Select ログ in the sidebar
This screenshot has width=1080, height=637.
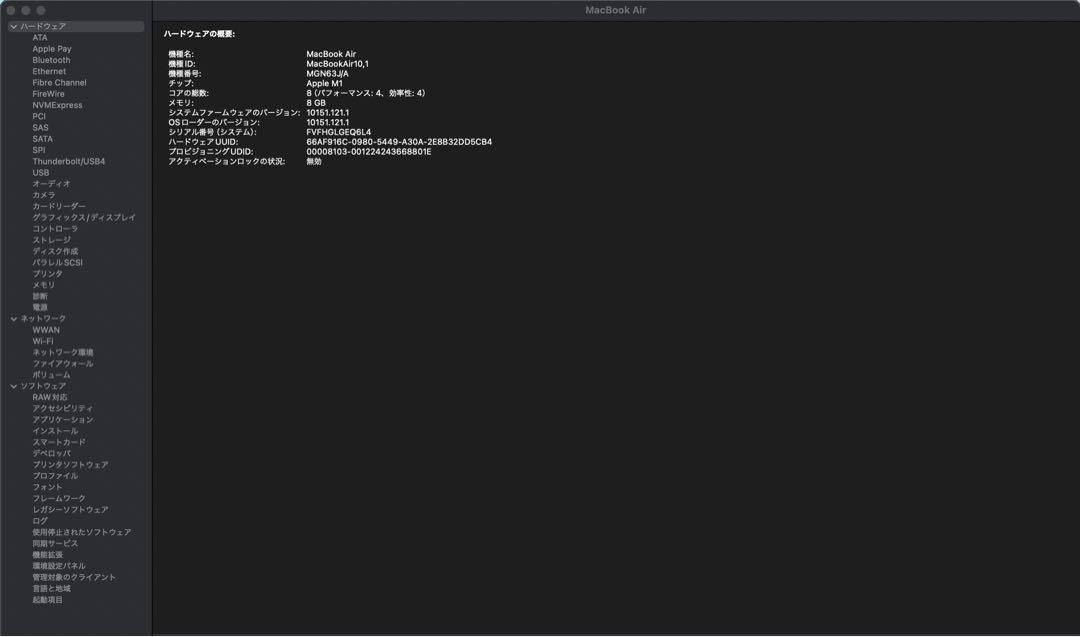40,521
